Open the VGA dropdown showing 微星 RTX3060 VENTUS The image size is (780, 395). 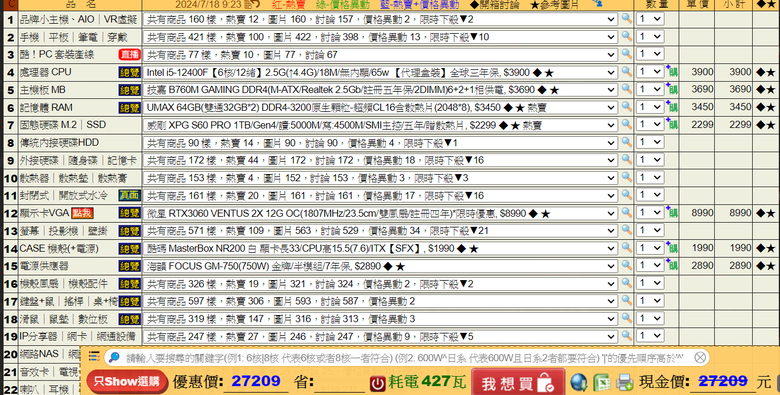pos(381,213)
